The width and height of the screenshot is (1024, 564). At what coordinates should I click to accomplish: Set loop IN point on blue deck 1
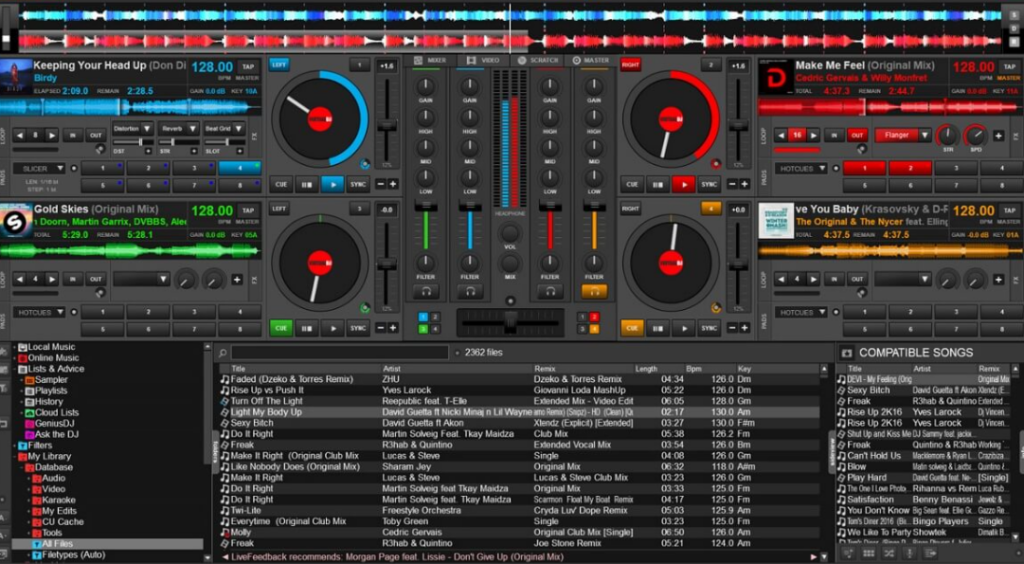point(72,136)
